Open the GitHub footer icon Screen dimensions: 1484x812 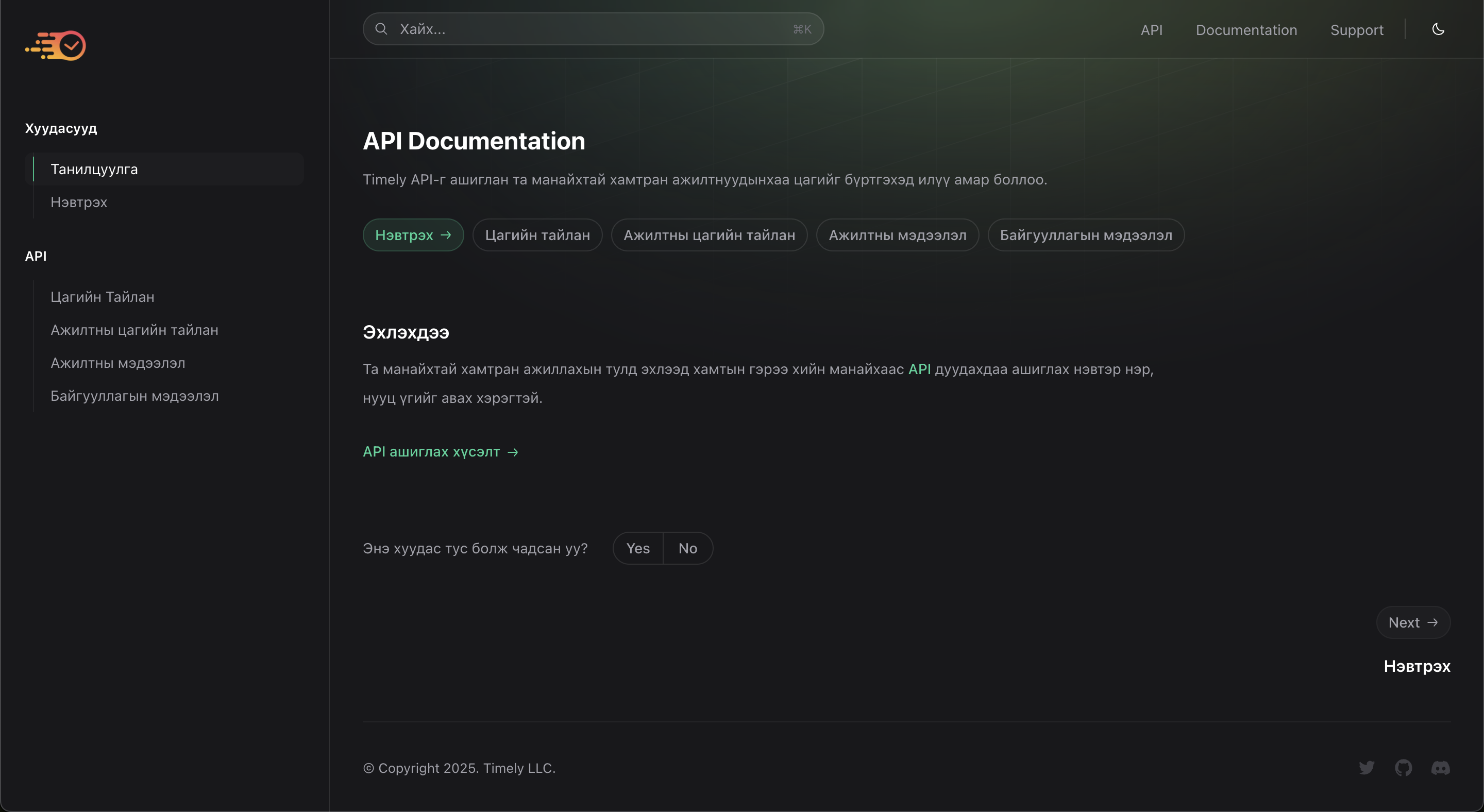click(x=1403, y=768)
